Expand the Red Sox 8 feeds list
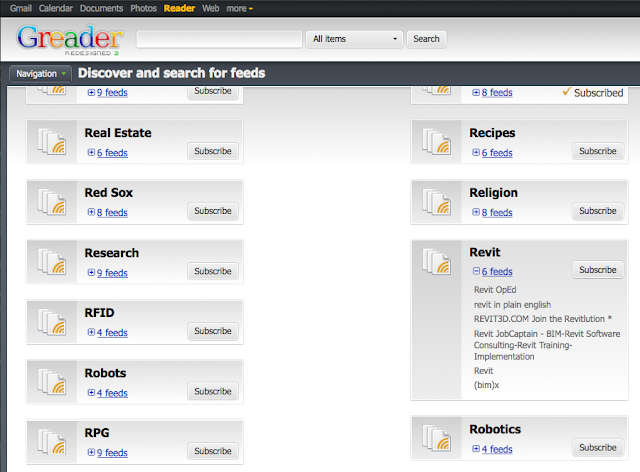 tap(108, 213)
